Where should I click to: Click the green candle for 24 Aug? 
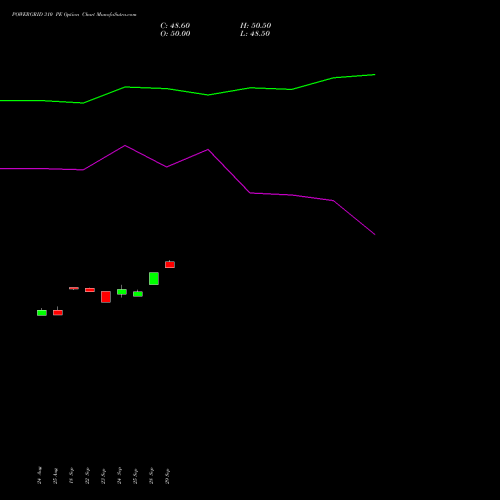click(x=42, y=313)
